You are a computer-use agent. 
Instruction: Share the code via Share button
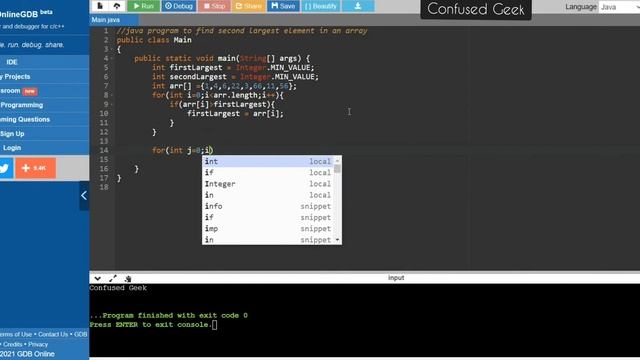click(x=249, y=6)
